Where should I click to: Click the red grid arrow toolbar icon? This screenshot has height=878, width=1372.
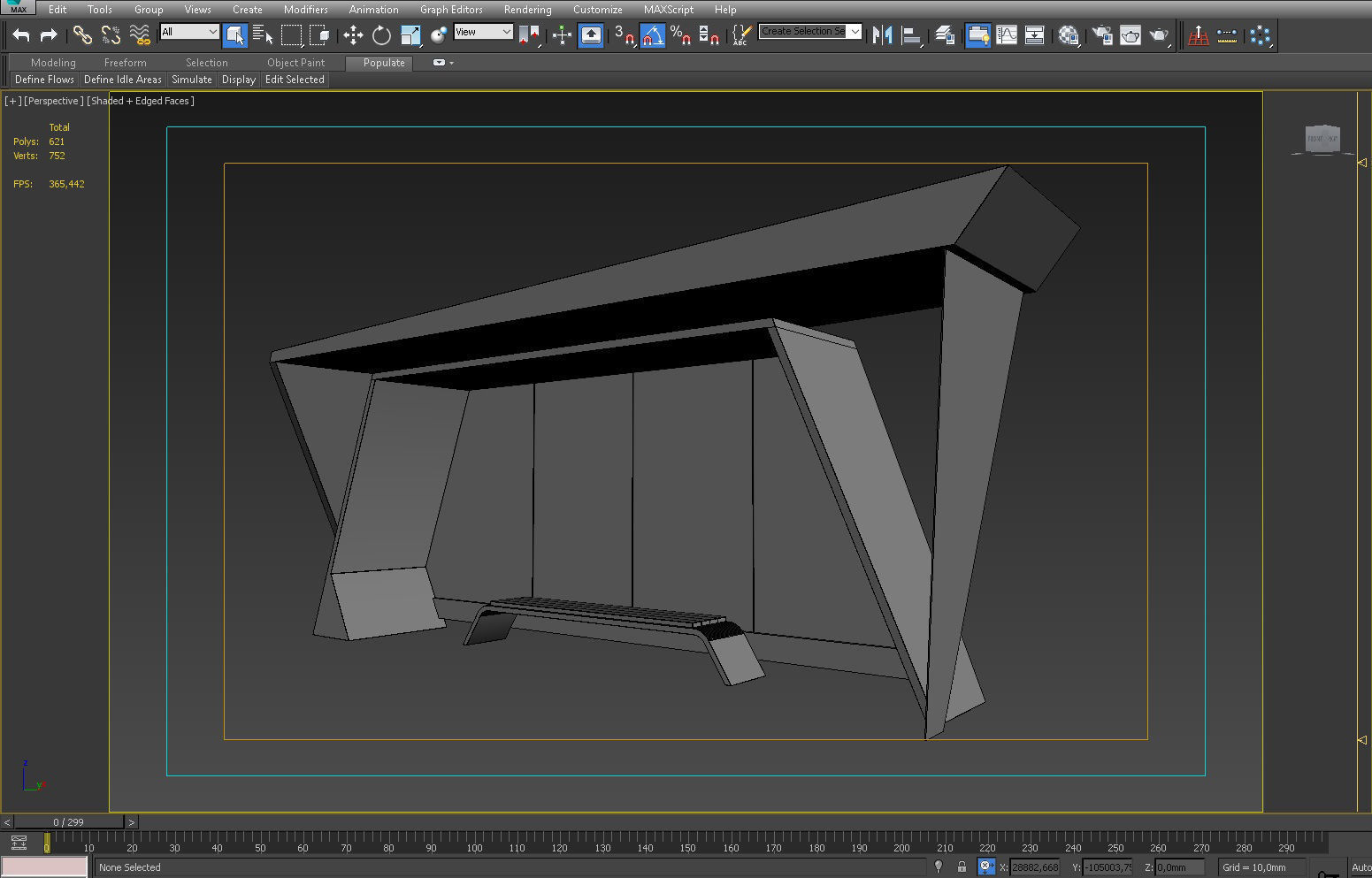pos(1198,35)
